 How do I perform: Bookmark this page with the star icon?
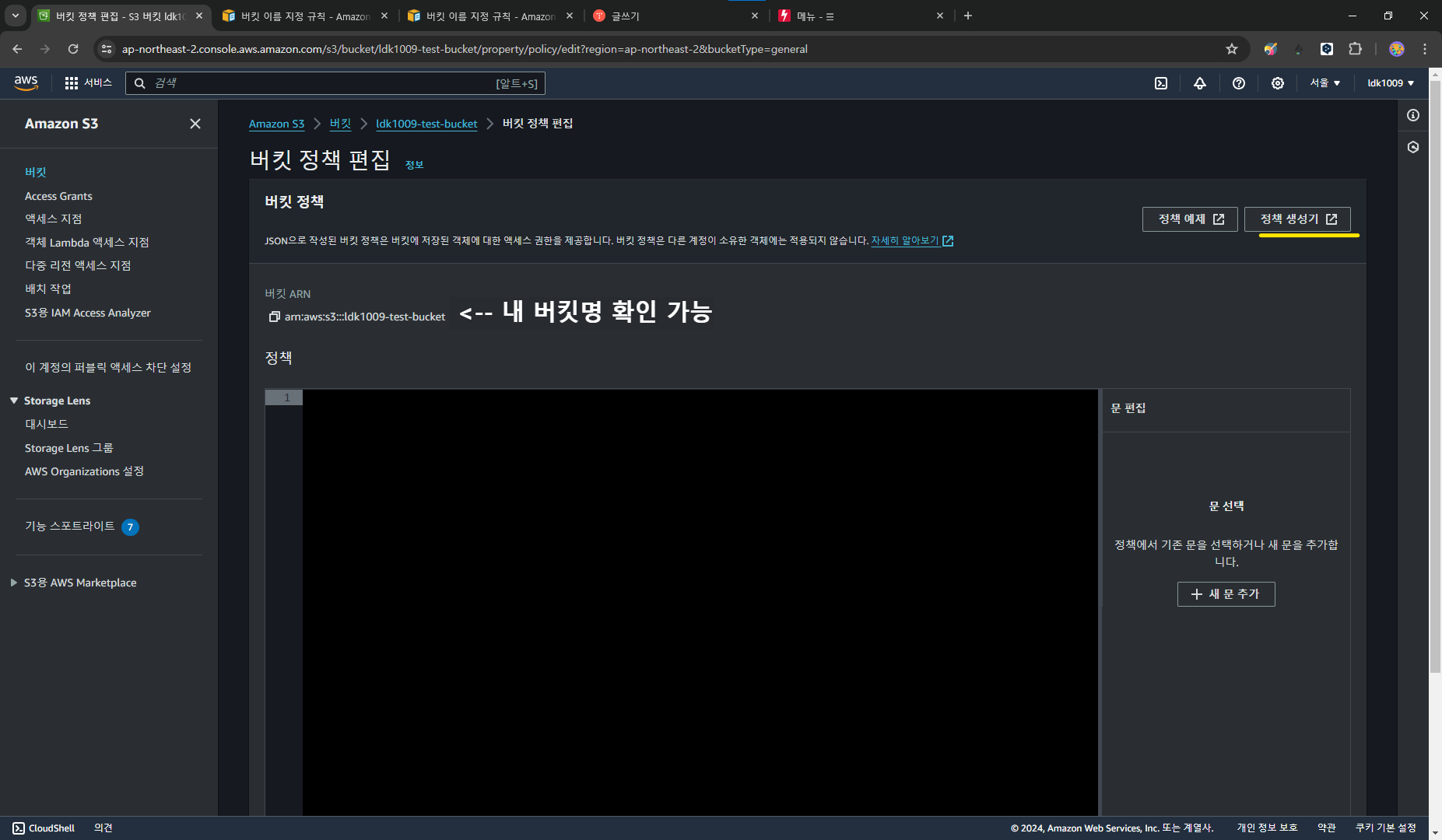(x=1232, y=49)
